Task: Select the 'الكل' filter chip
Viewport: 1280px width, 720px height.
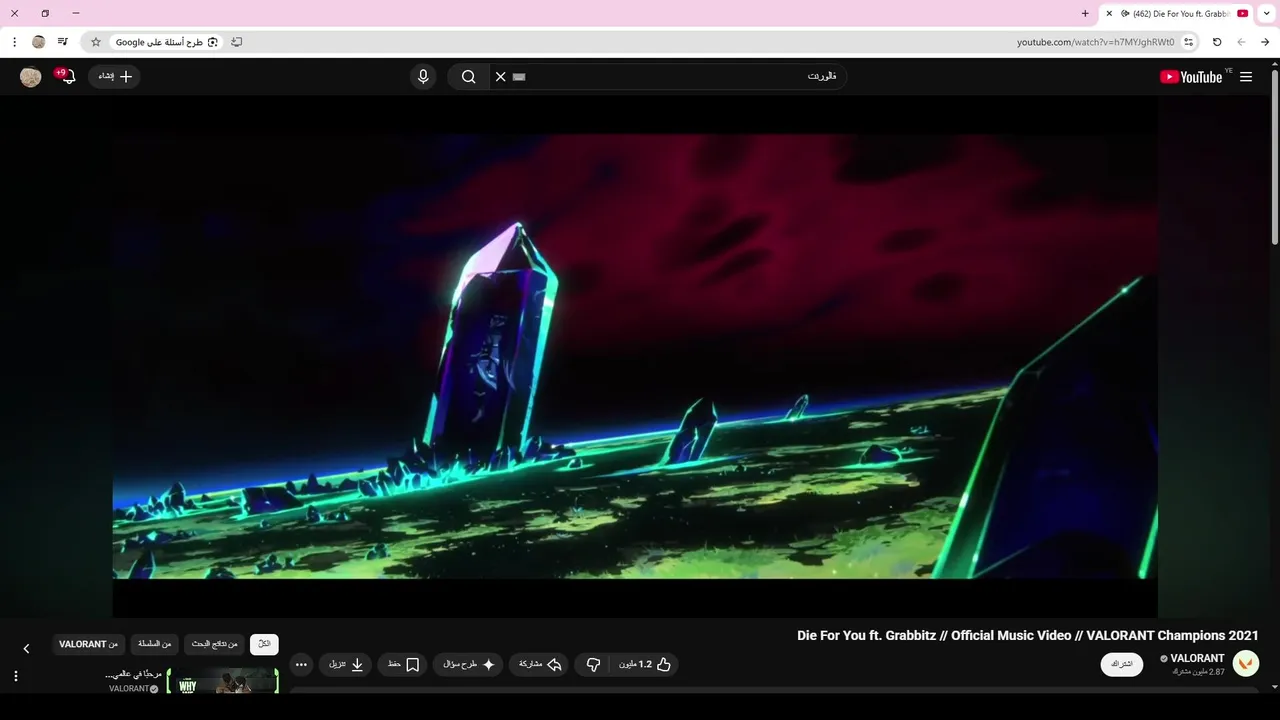Action: point(264,644)
